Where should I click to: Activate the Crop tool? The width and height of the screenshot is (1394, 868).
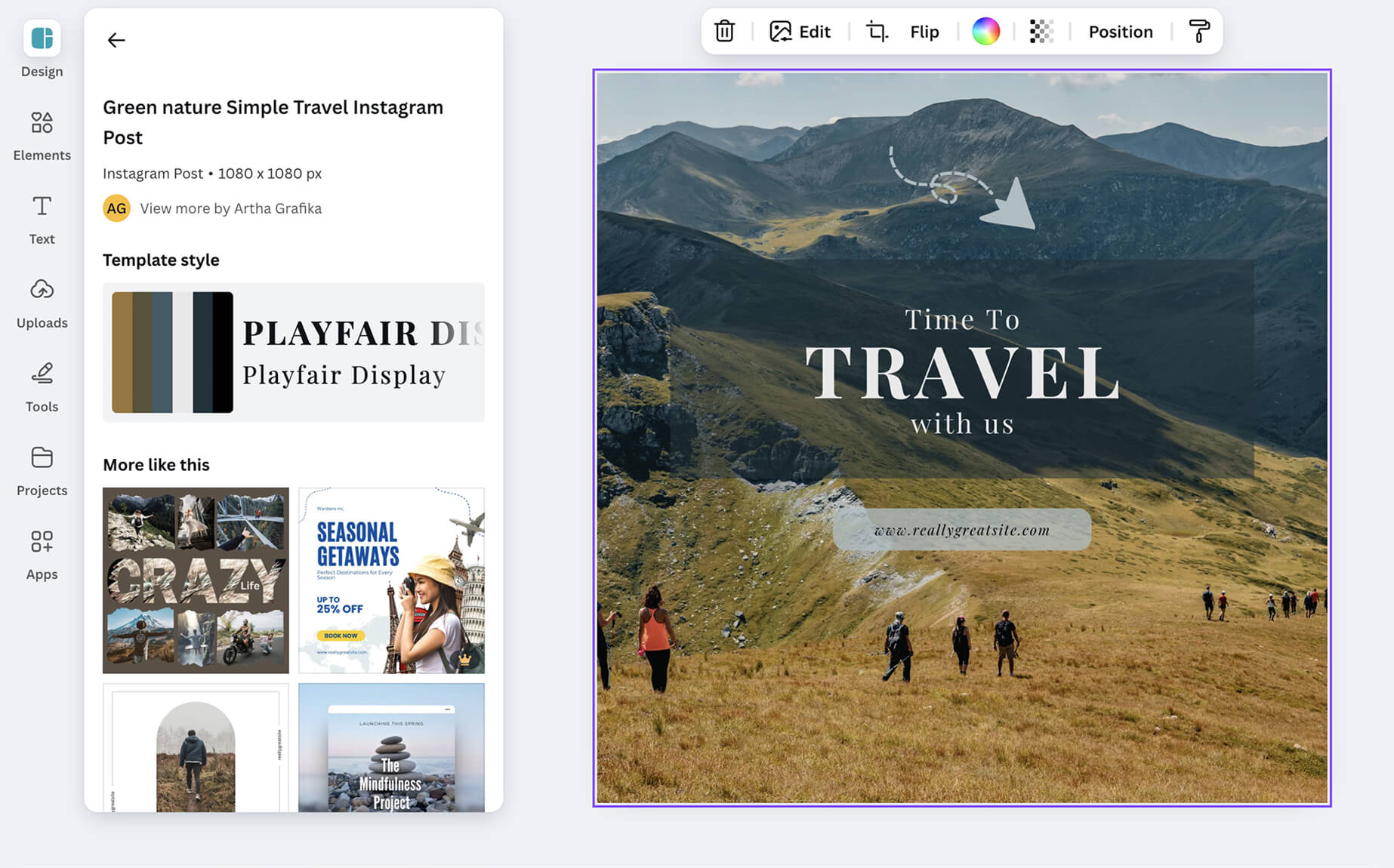click(877, 32)
